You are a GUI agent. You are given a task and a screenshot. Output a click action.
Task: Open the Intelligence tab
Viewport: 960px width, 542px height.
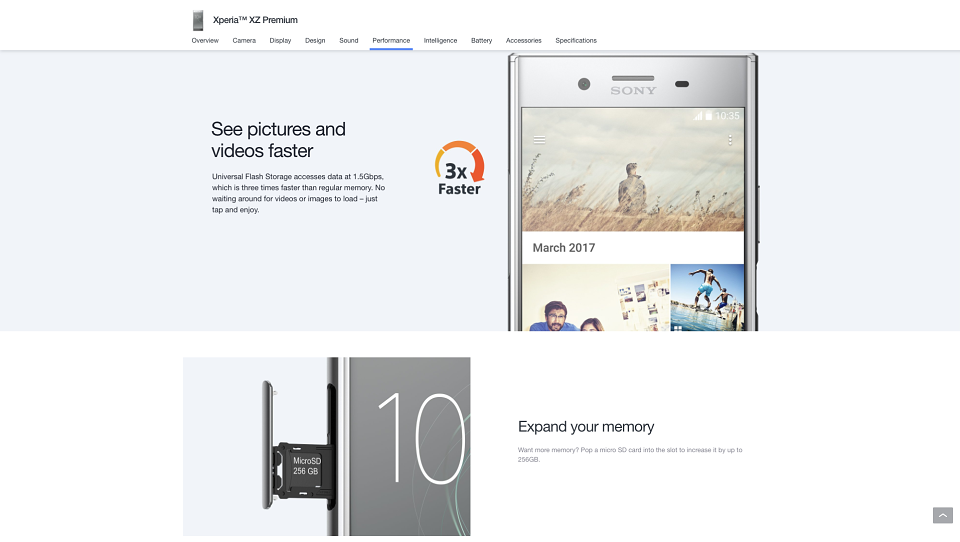click(440, 40)
